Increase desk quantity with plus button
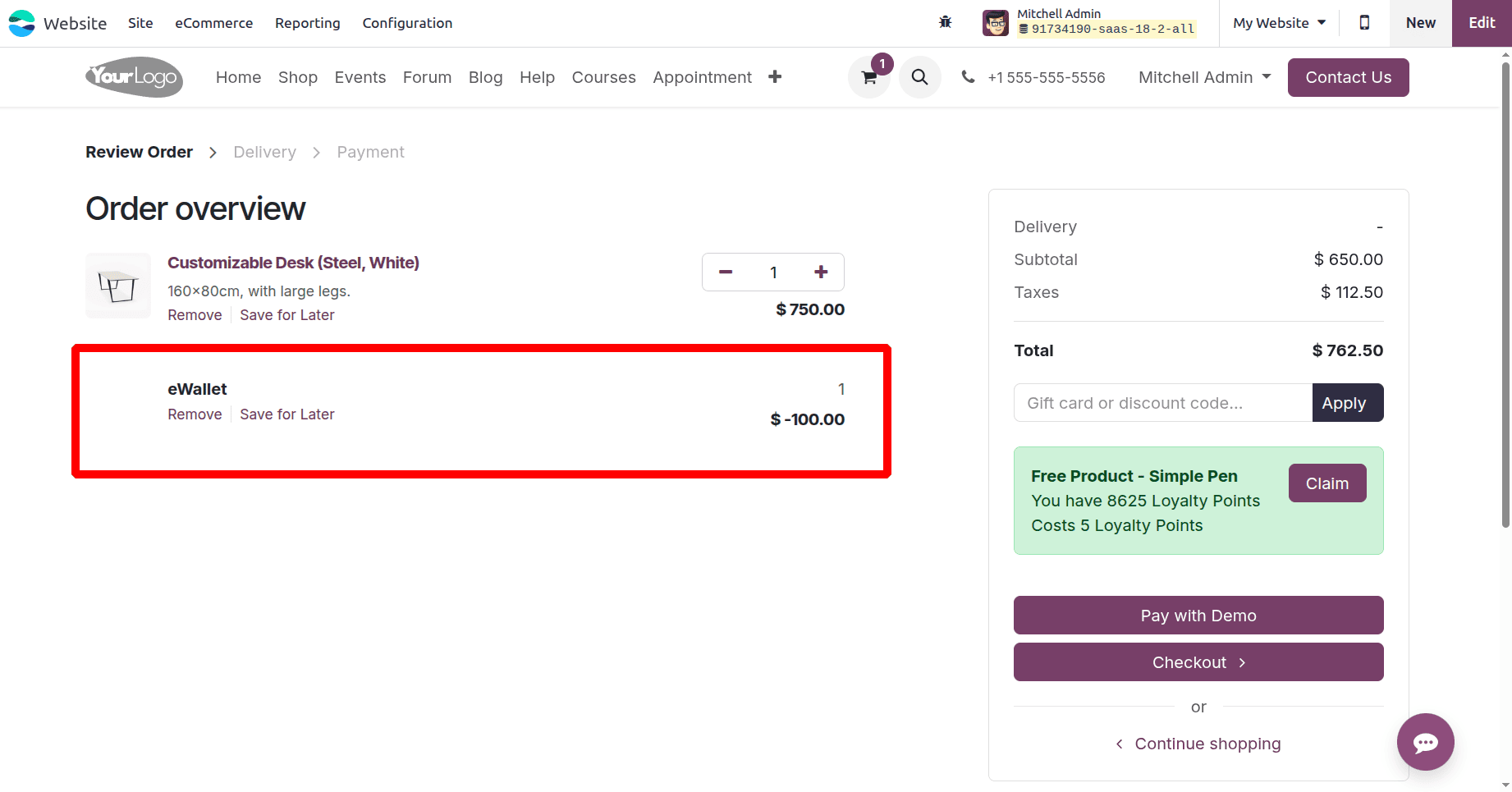Viewport: 1512px width, 792px height. coord(821,272)
